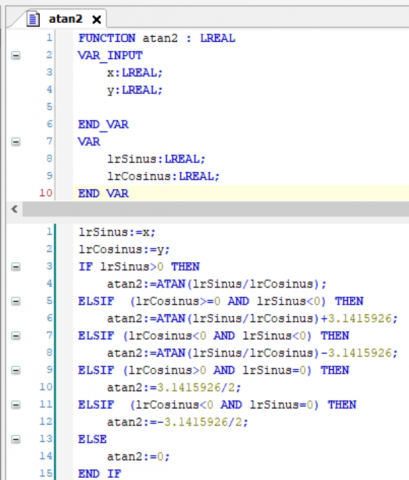Image resolution: width=409 pixels, height=480 pixels.
Task: Collapse the VAR block on line 7
Action: point(16,142)
